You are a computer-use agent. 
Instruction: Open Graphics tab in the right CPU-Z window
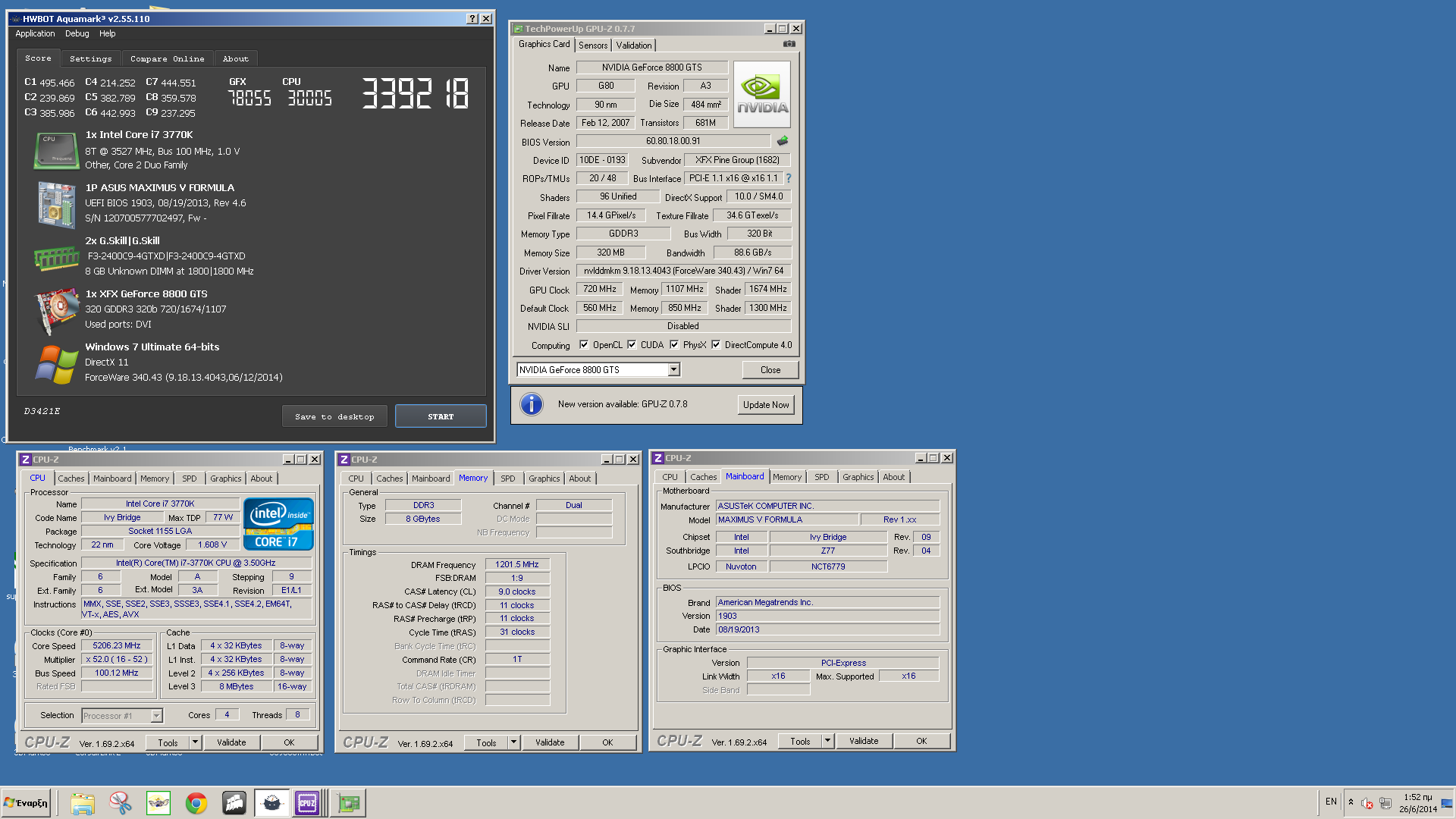(x=858, y=477)
